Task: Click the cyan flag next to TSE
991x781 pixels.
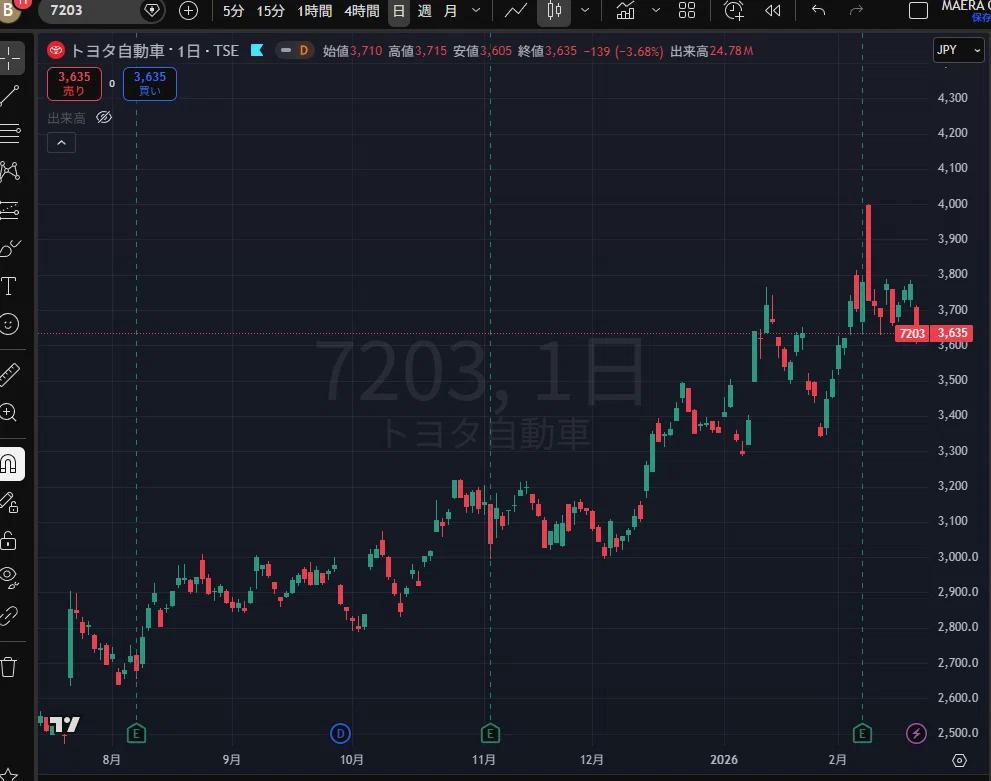Action: click(257, 51)
